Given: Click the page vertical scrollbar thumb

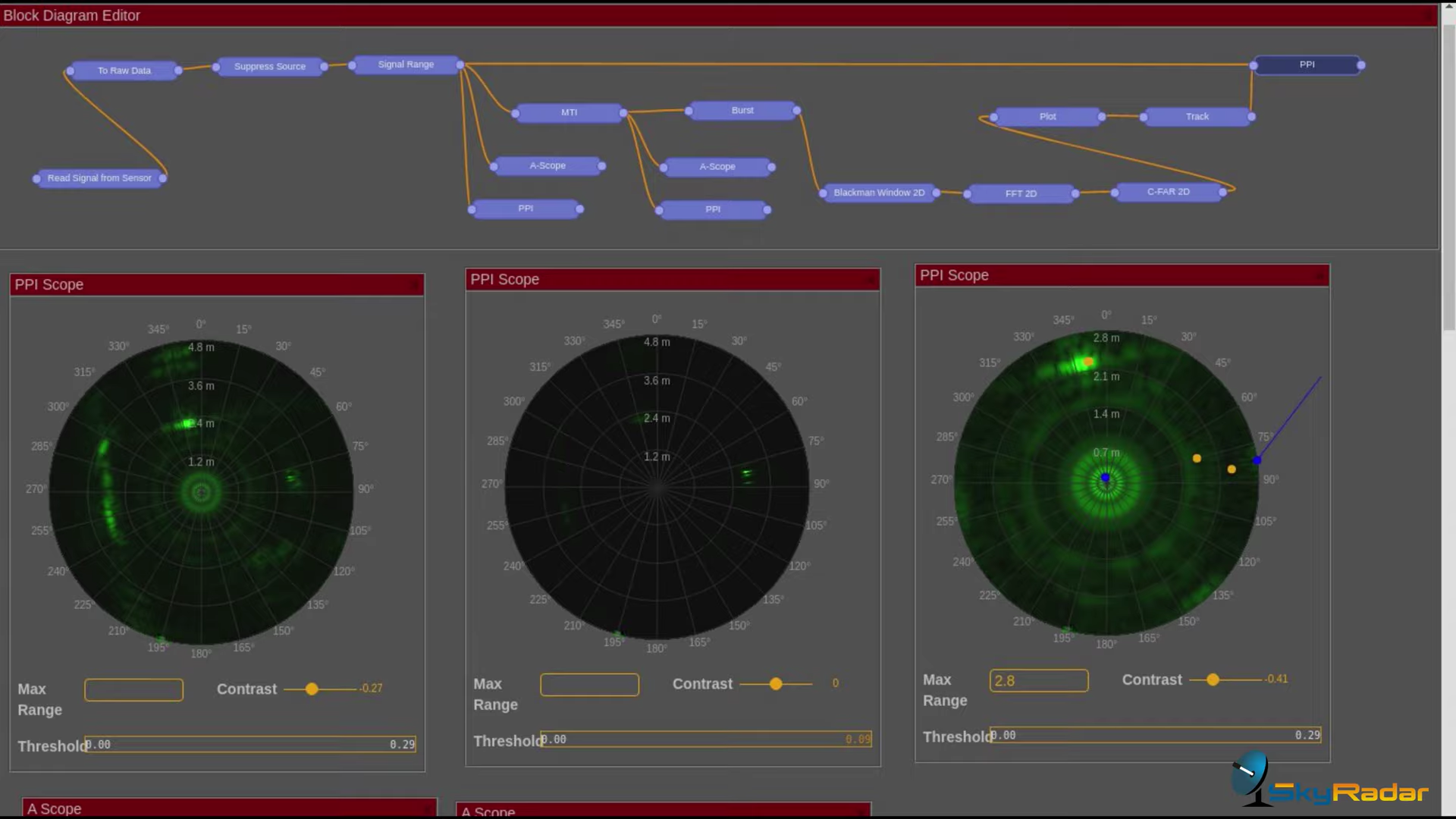Looking at the screenshot, I should click(1448, 178).
